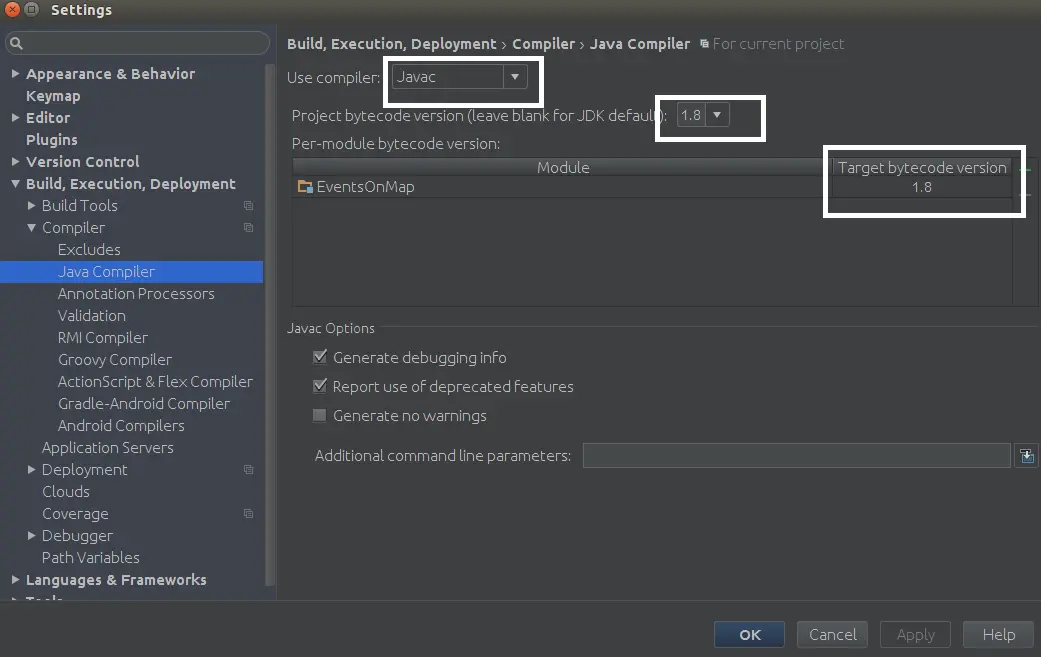Screen dimensions: 1041x657
Task: Open RMI Compiler settings
Action: tap(103, 338)
